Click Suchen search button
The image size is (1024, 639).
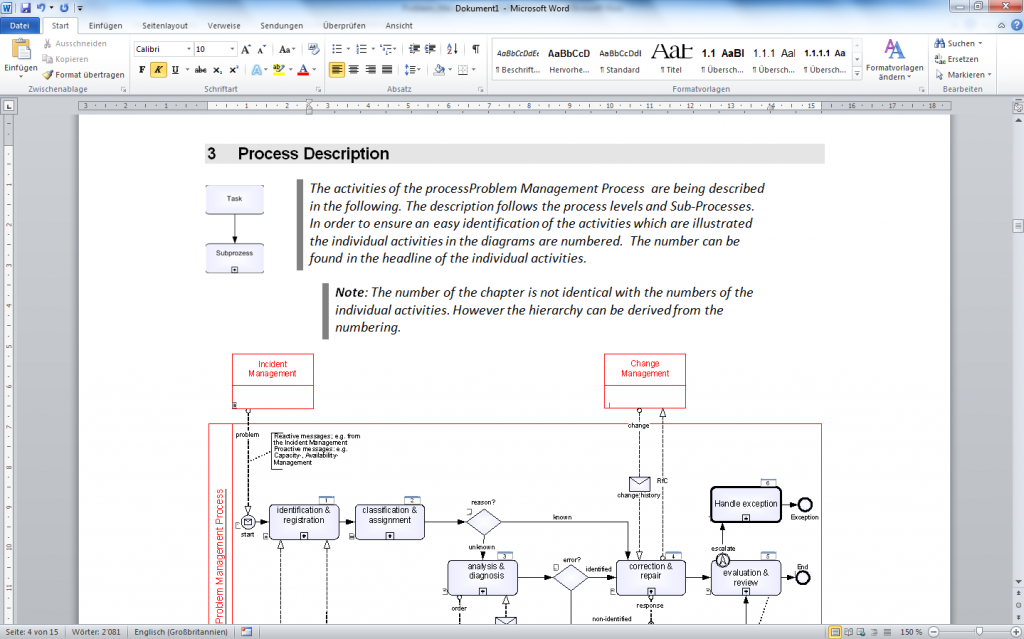(x=957, y=43)
